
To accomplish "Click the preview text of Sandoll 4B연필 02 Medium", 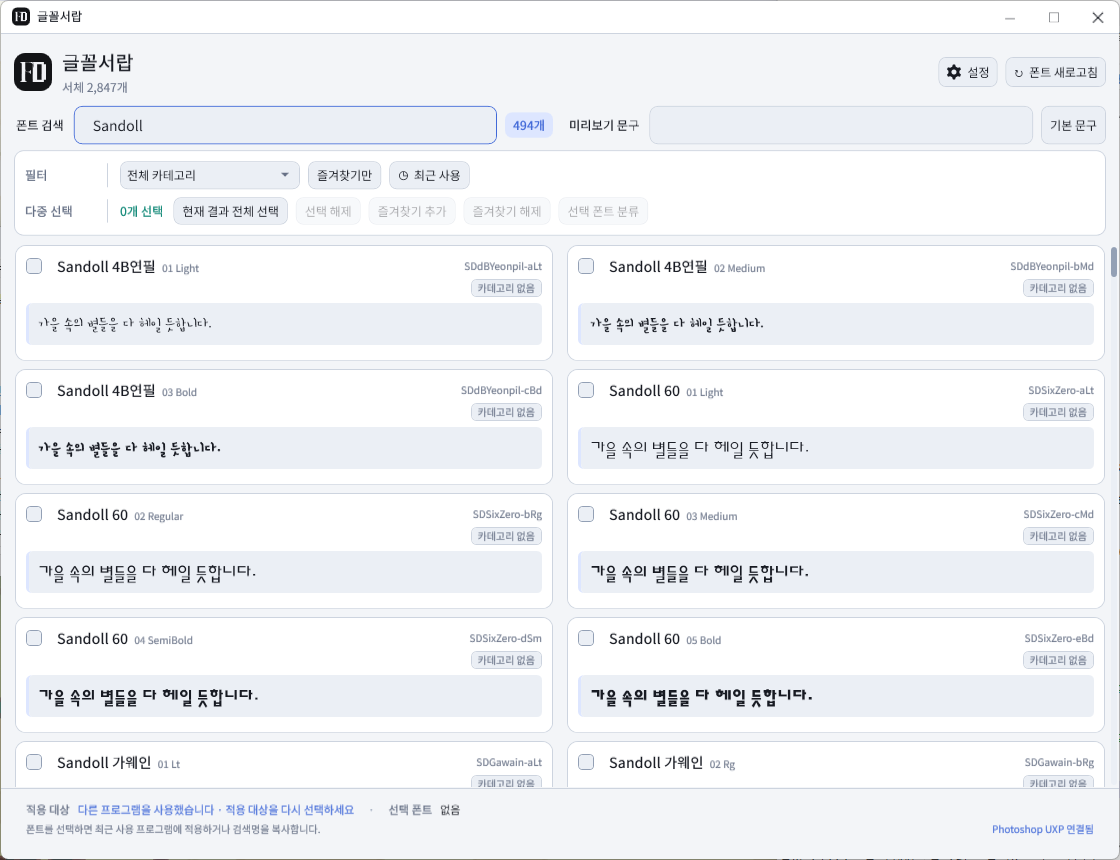I will (x=677, y=324).
